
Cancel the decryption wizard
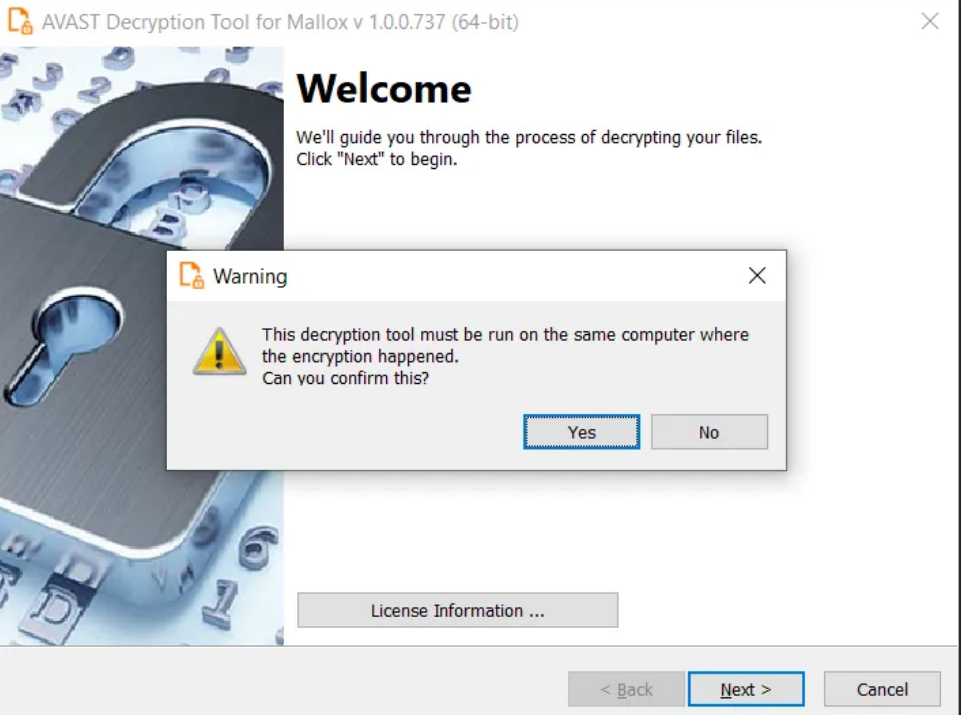[x=882, y=689]
